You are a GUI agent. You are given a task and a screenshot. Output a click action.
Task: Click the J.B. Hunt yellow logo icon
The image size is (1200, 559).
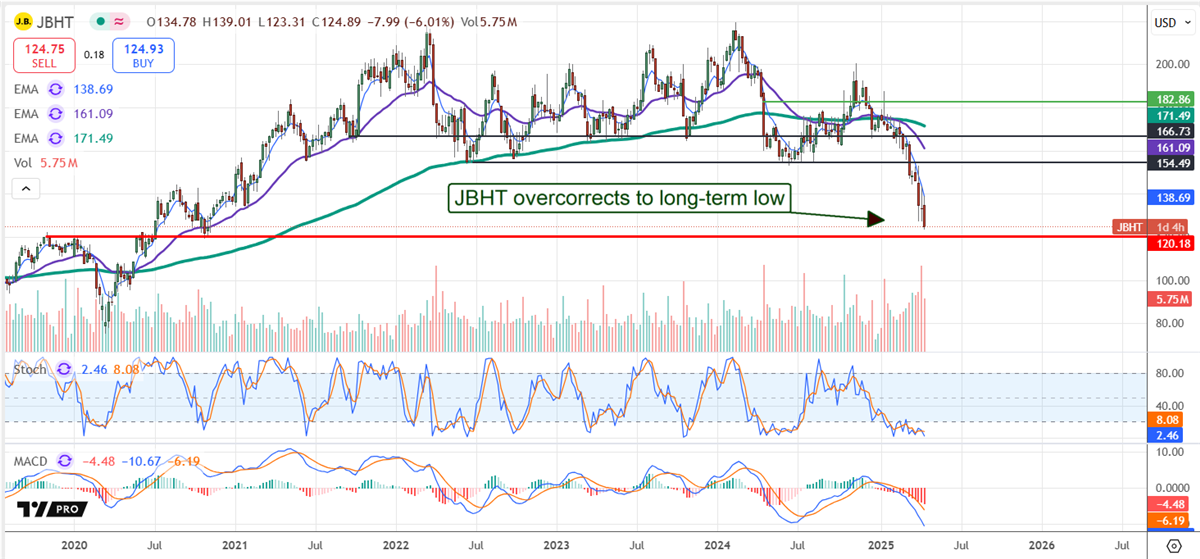click(x=22, y=21)
